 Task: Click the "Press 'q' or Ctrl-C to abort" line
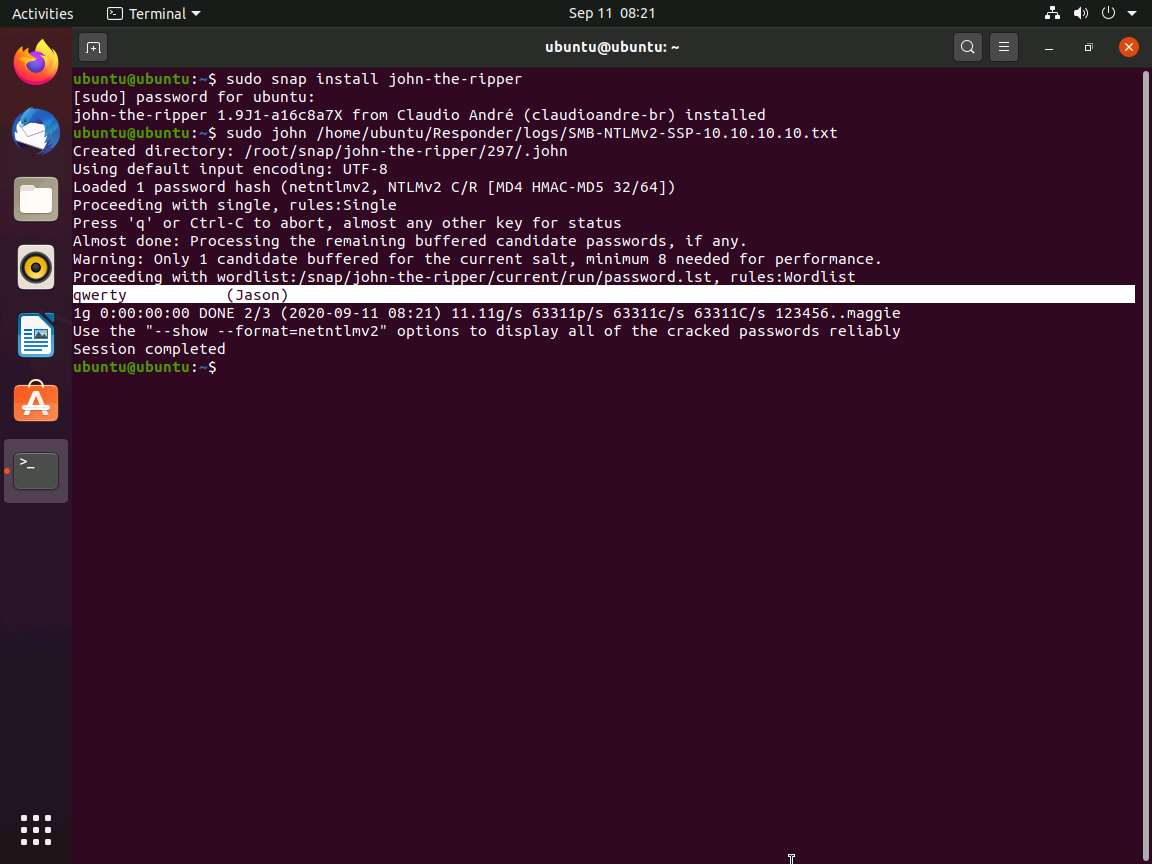coord(347,223)
